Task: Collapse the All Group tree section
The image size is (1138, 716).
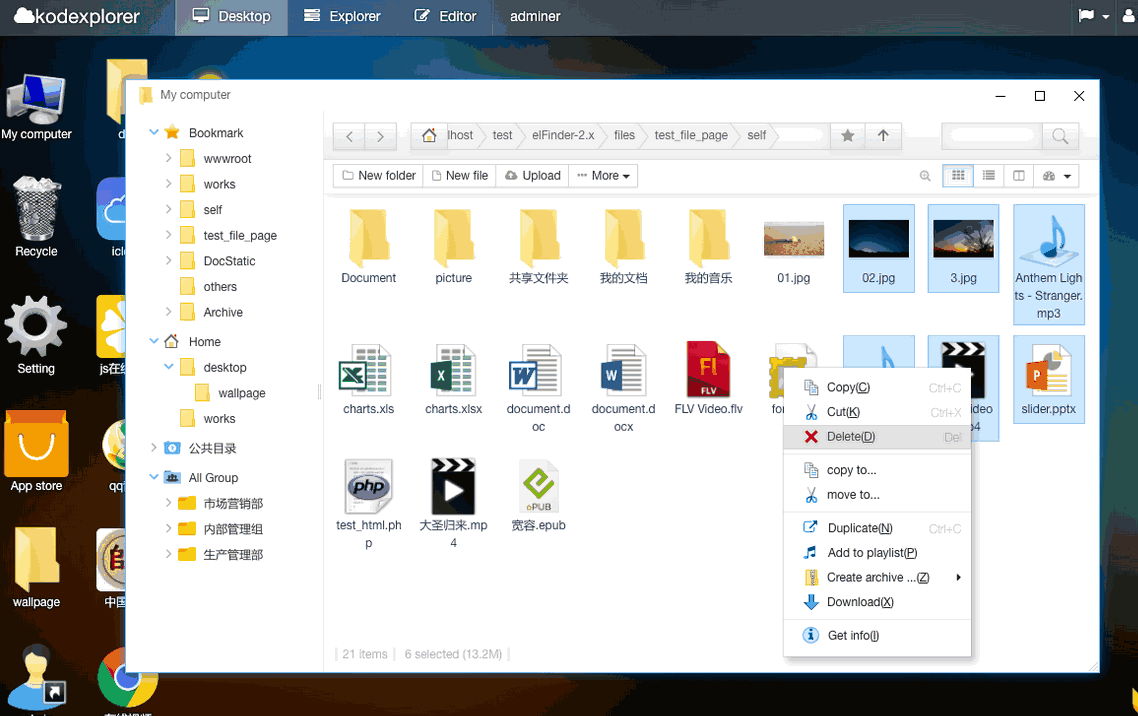Action: (154, 477)
